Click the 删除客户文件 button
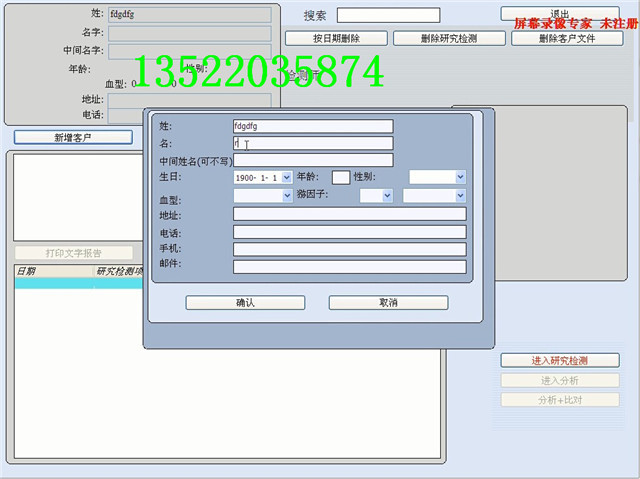The image size is (640, 479). [566, 38]
